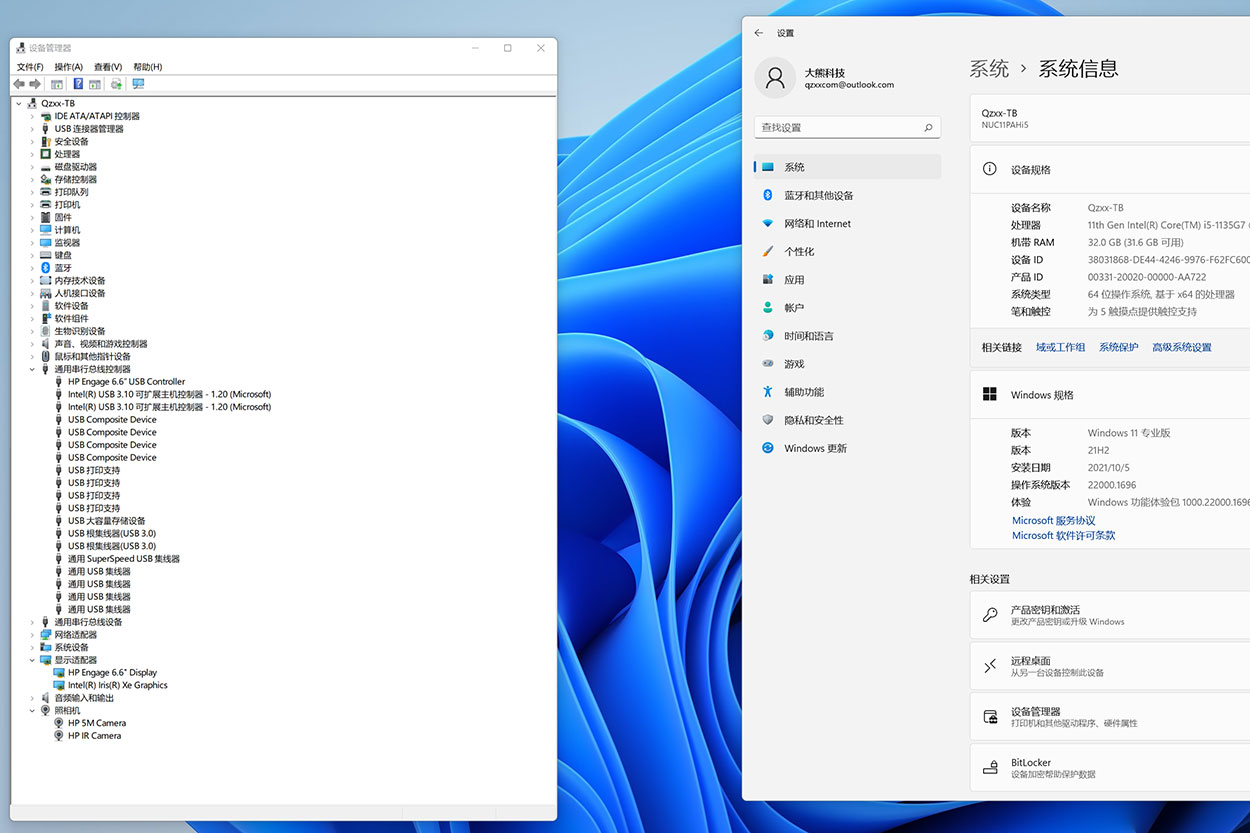Expand the 处理器 device category
This screenshot has width=1250, height=833.
[x=32, y=153]
